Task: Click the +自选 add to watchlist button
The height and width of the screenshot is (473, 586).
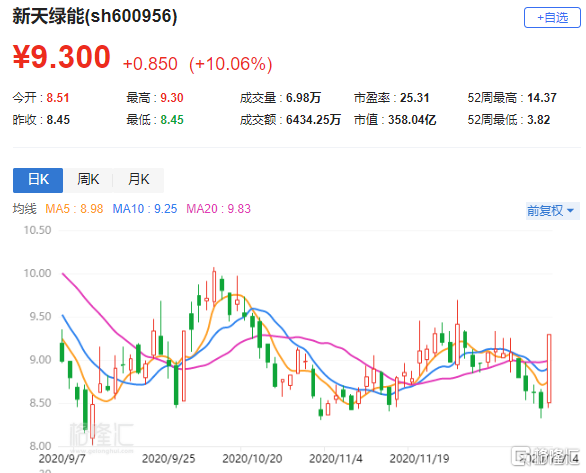Action: pyautogui.click(x=552, y=18)
